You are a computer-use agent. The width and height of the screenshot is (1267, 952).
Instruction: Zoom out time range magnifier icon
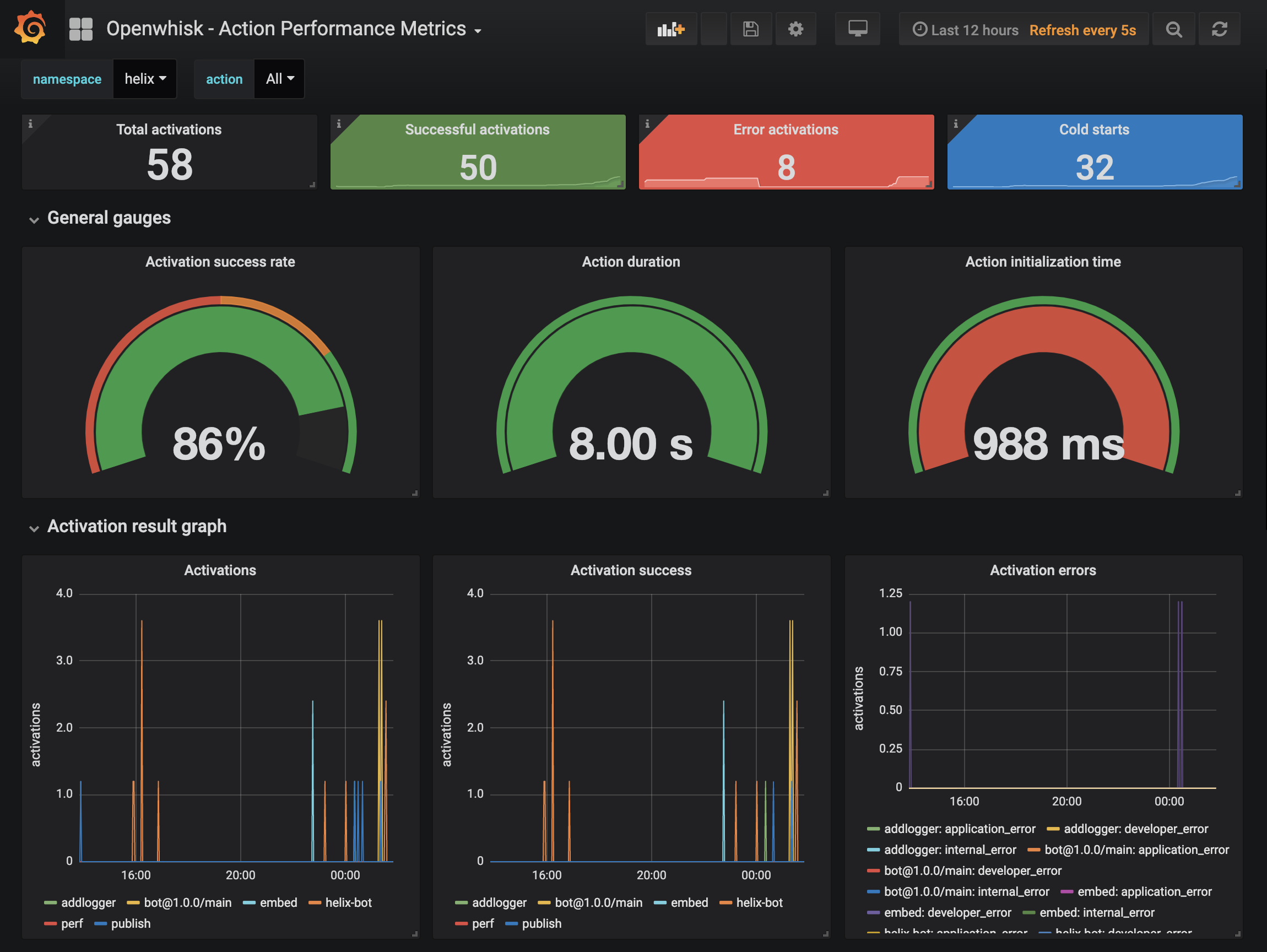[x=1174, y=29]
